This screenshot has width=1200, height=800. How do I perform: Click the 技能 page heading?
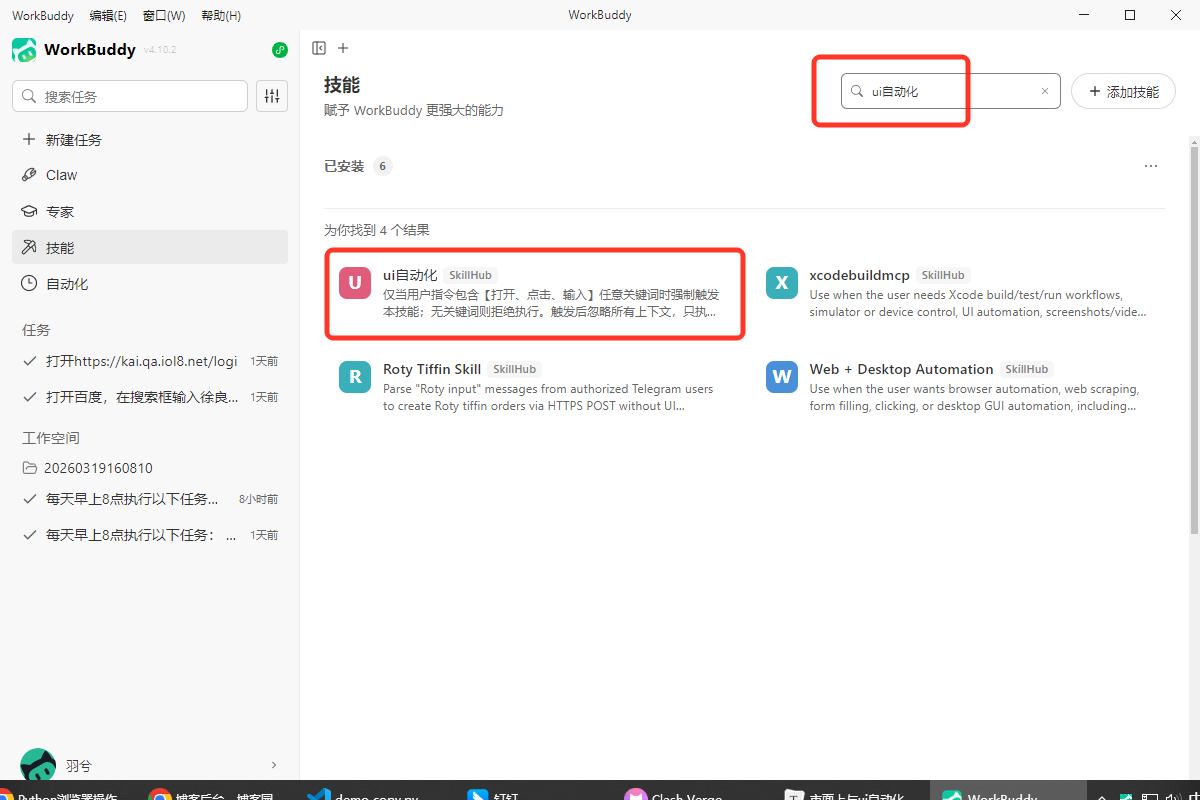tap(342, 85)
